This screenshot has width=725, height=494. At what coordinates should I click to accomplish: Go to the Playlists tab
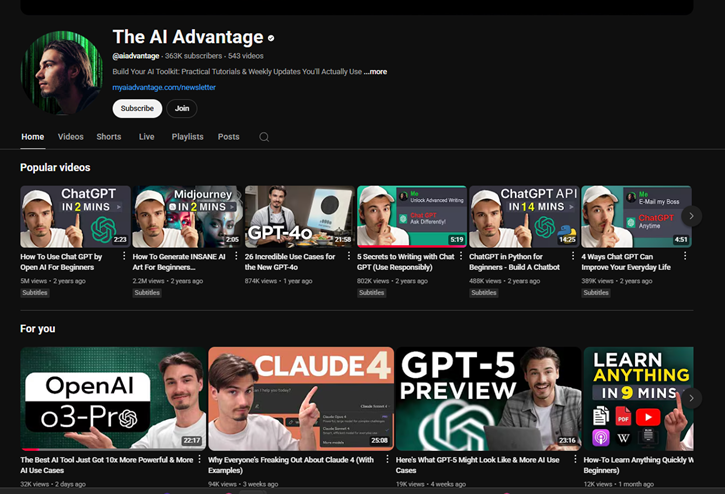point(187,137)
